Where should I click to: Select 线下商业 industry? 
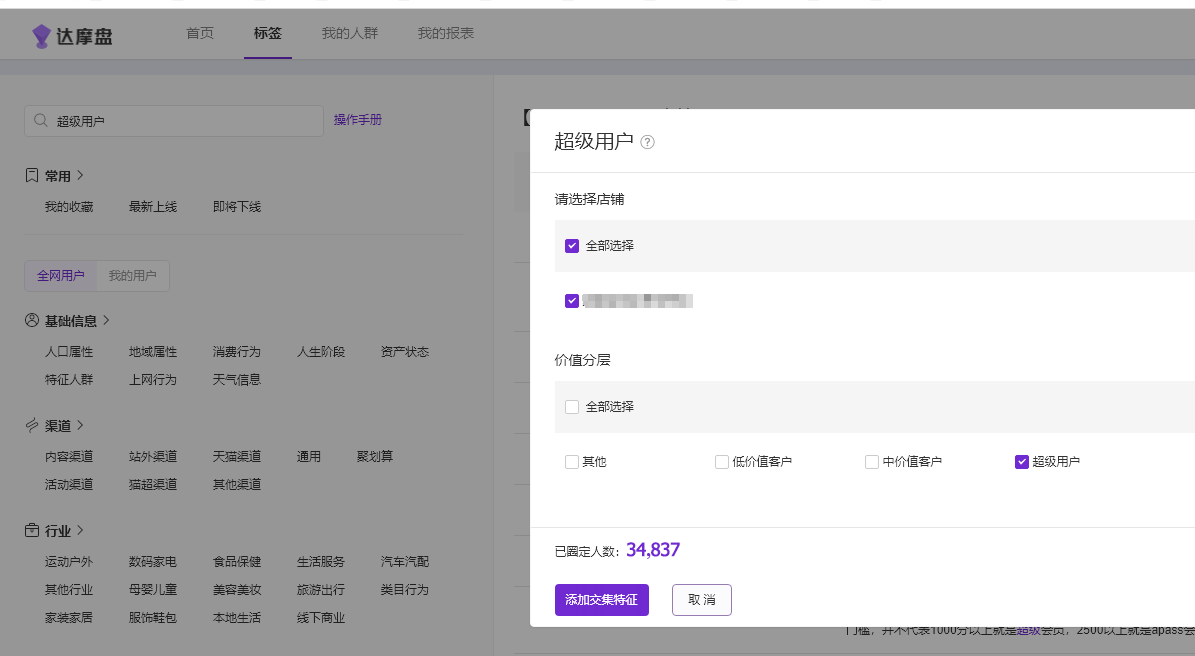321,617
